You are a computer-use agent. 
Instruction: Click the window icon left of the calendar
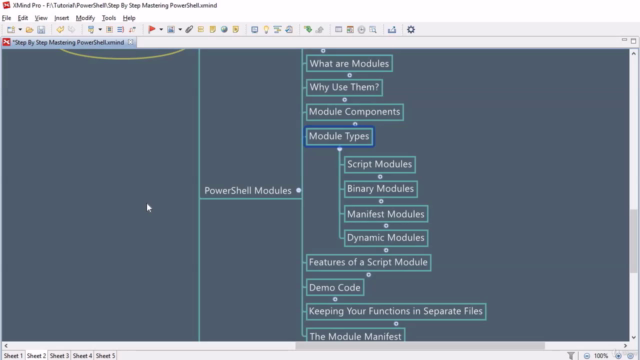[x=338, y=29]
